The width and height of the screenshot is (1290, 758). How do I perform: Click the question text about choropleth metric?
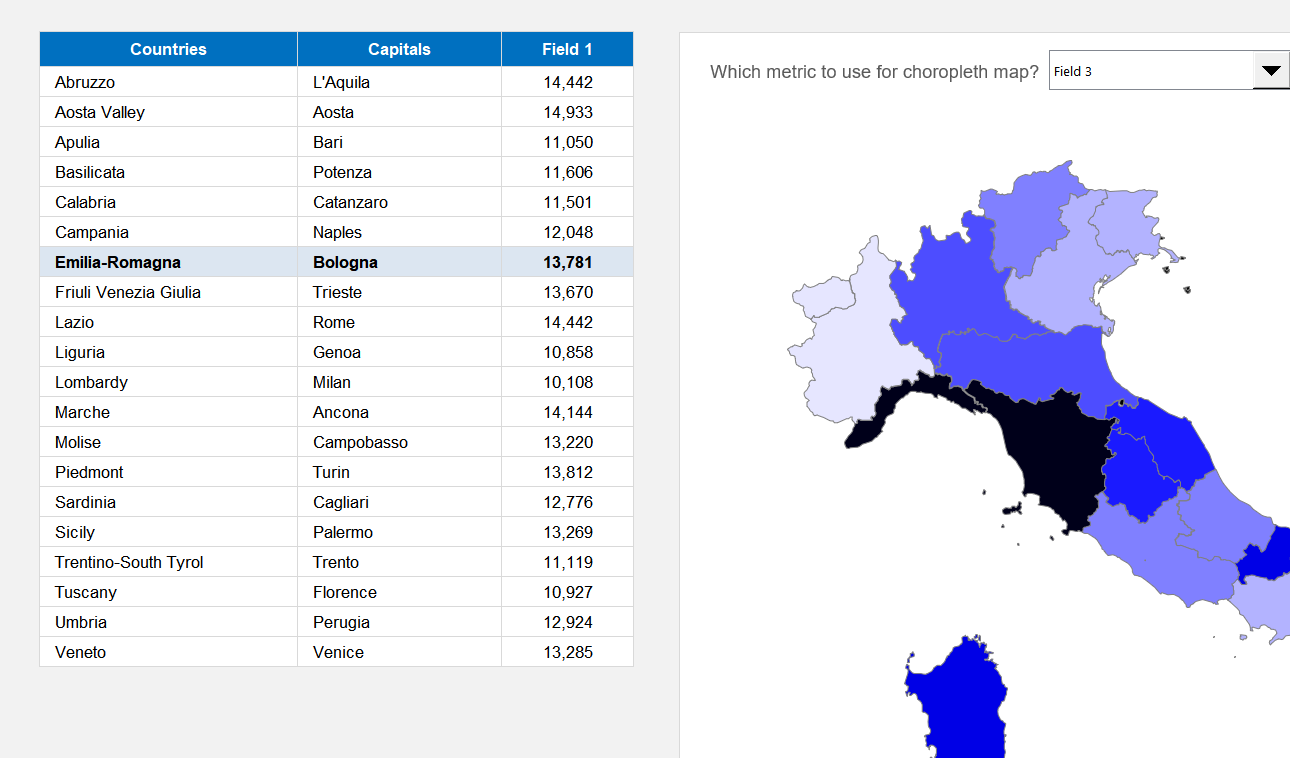coord(874,72)
